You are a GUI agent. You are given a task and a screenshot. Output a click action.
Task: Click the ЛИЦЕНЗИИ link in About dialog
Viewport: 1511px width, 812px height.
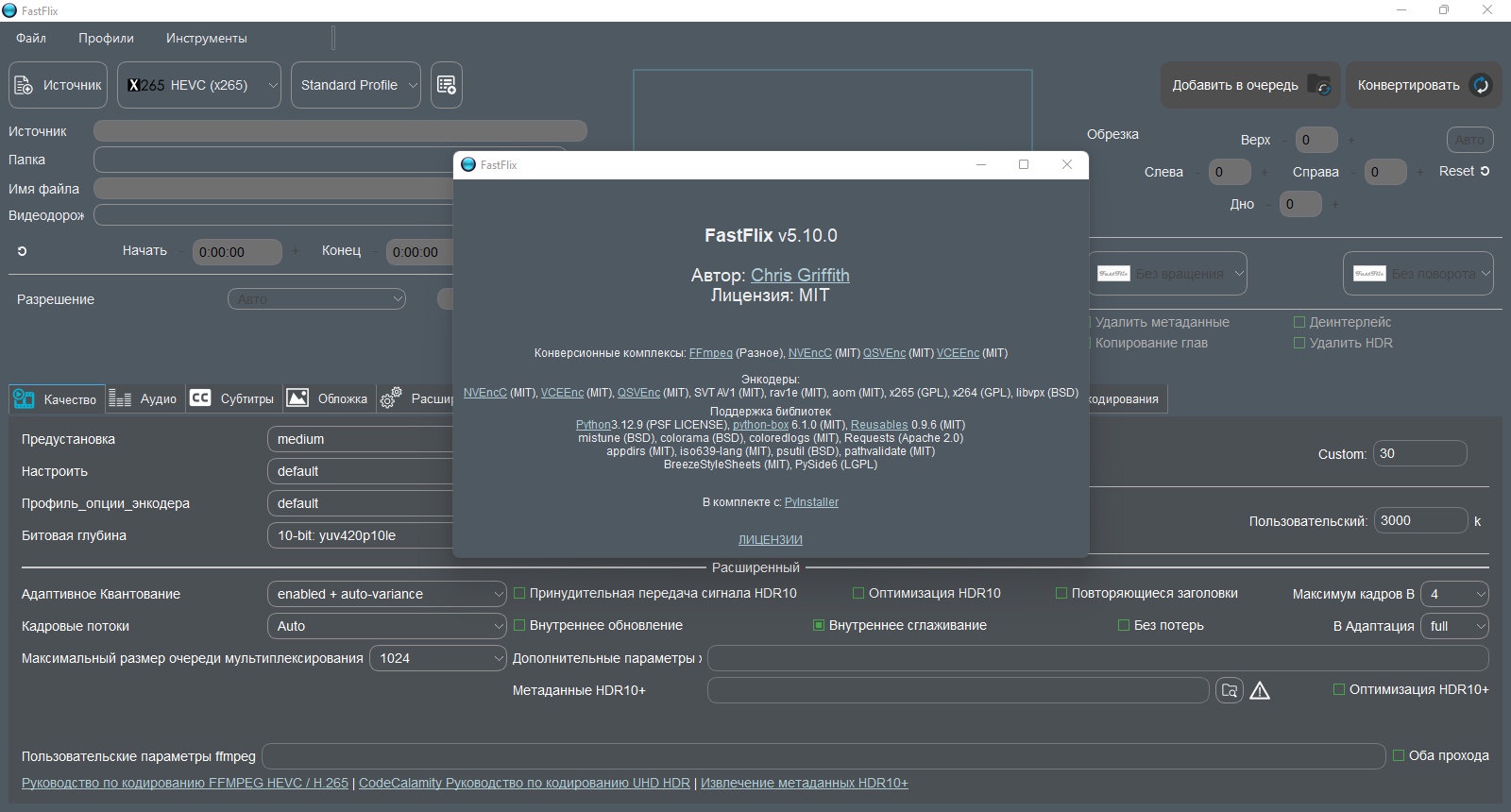(770, 540)
